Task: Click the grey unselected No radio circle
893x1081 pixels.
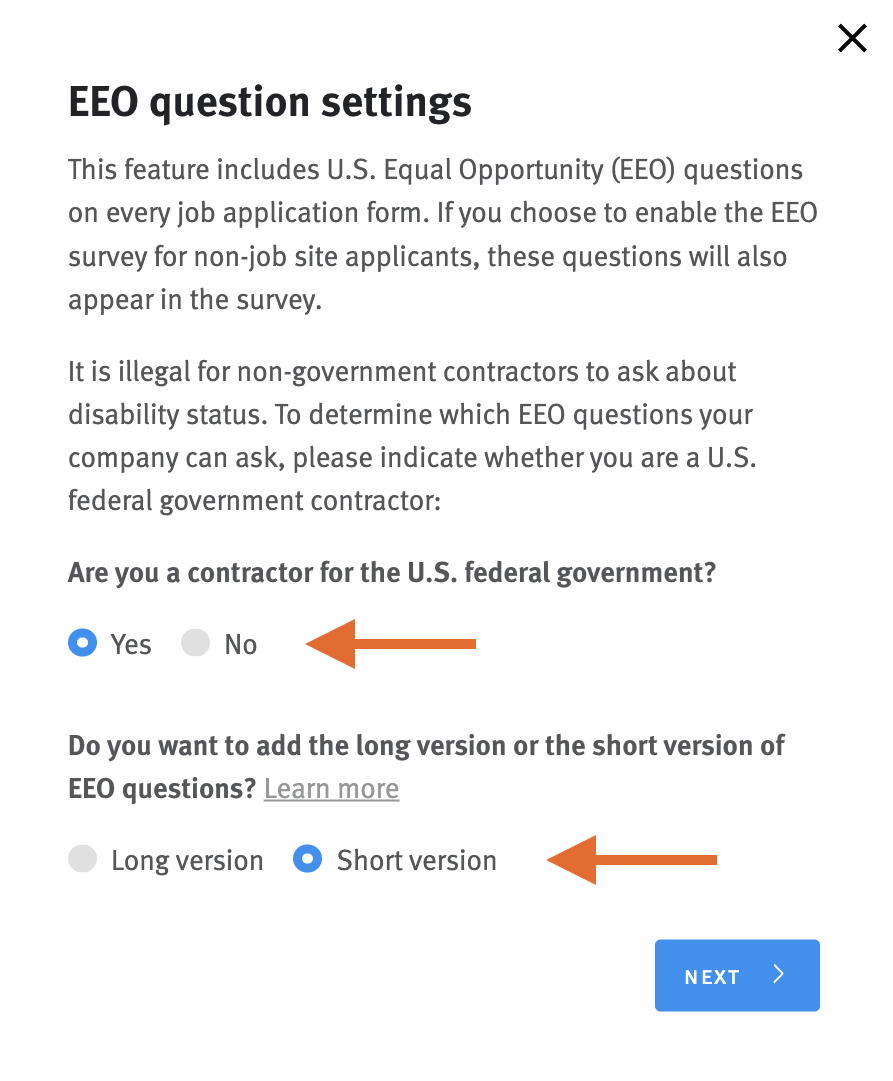Action: pos(195,643)
